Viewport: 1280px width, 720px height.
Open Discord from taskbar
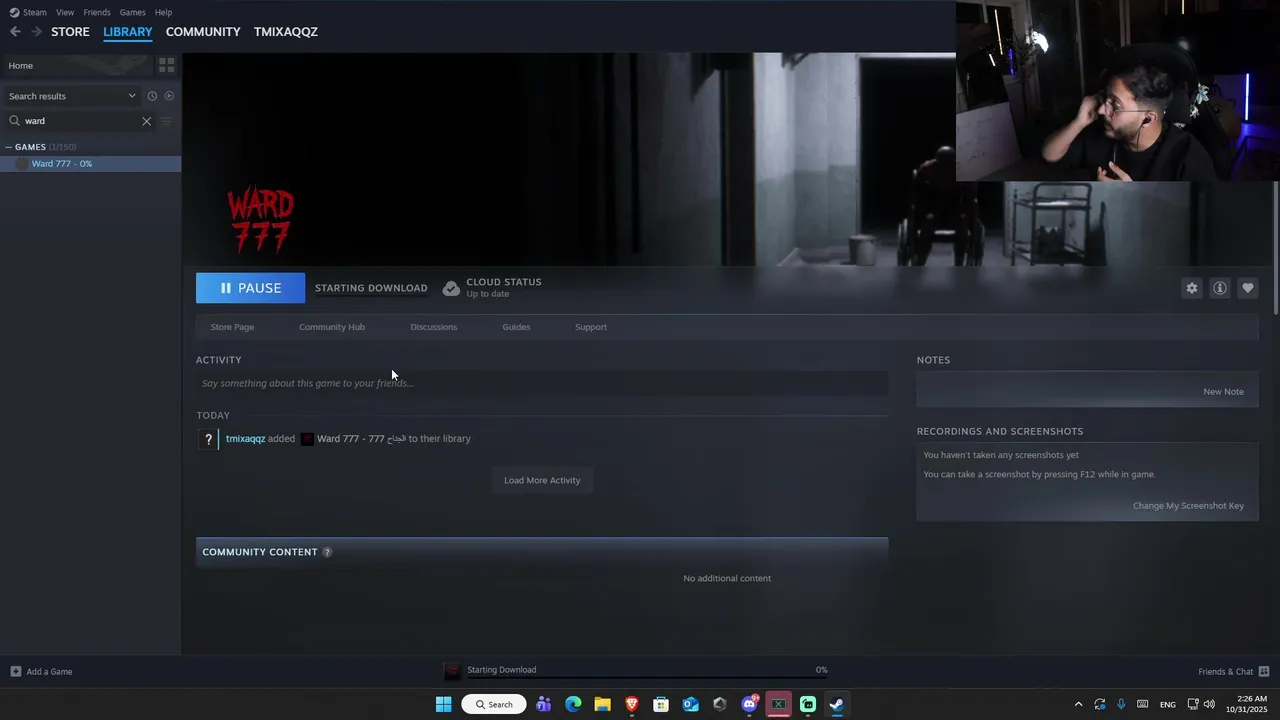coord(749,704)
